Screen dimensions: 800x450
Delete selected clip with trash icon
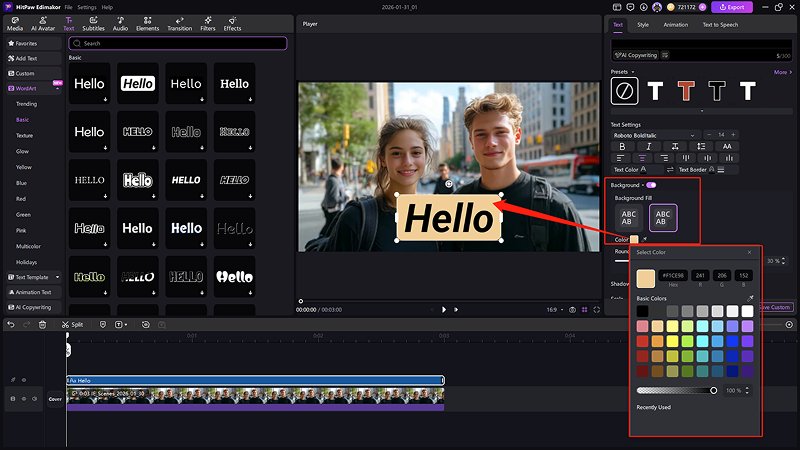pos(42,324)
